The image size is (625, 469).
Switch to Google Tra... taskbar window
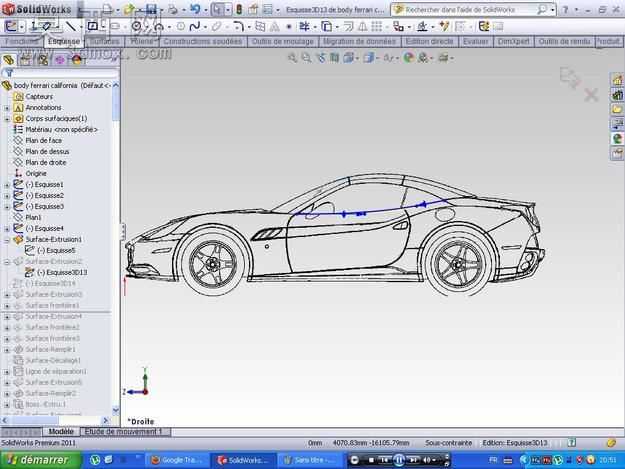click(x=177, y=460)
